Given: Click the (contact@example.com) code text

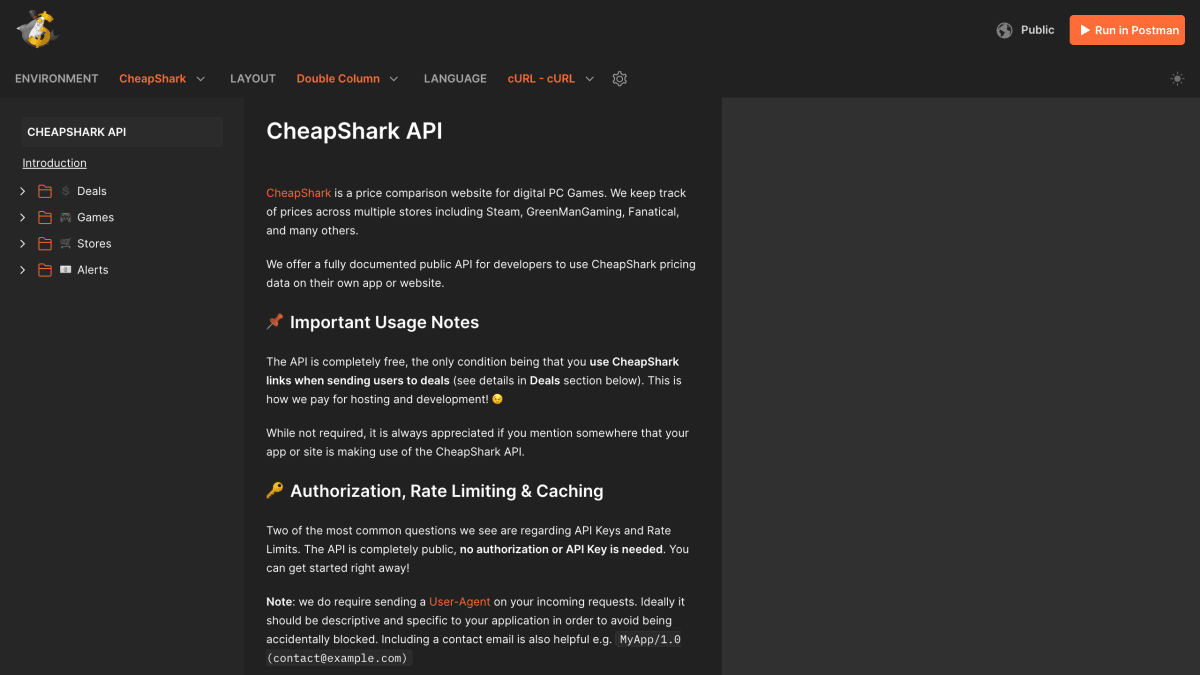Looking at the screenshot, I should 338,659.
